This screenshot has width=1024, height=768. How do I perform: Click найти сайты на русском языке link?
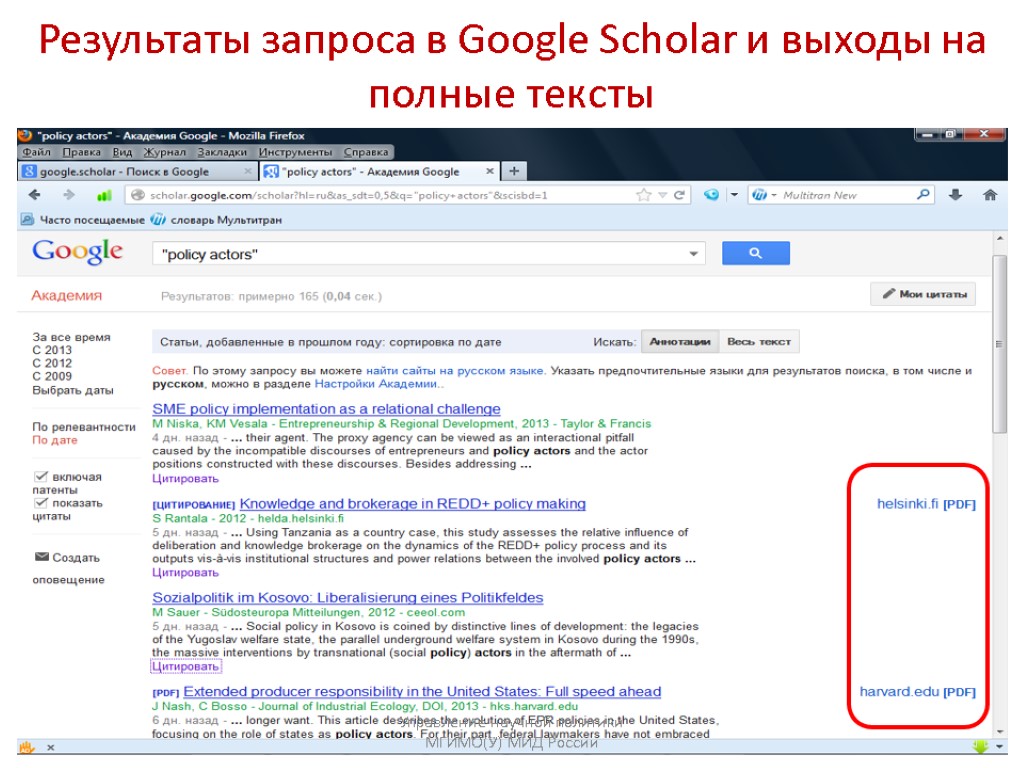coord(454,370)
